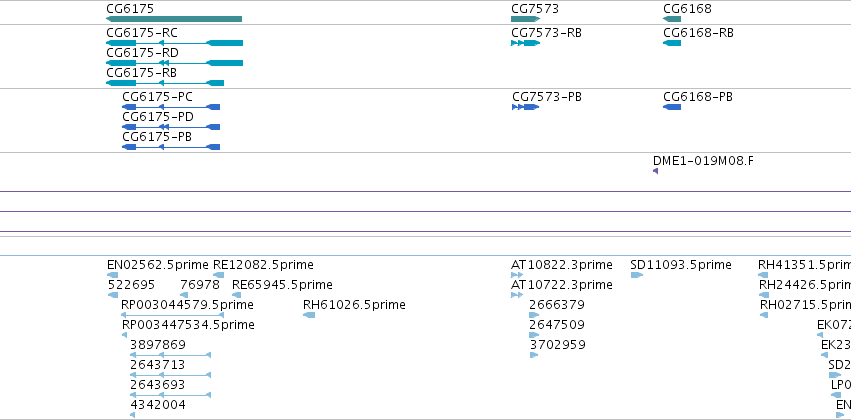
Task: Click the DME1-019M08.F purple marker
Action: click(656, 171)
